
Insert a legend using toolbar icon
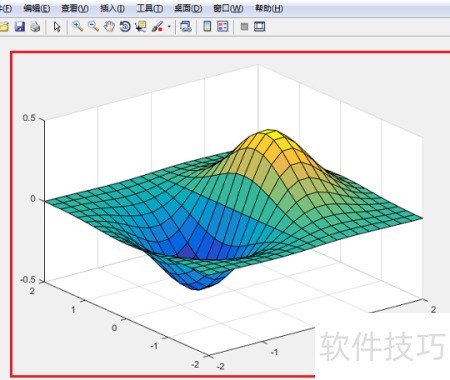[x=223, y=26]
